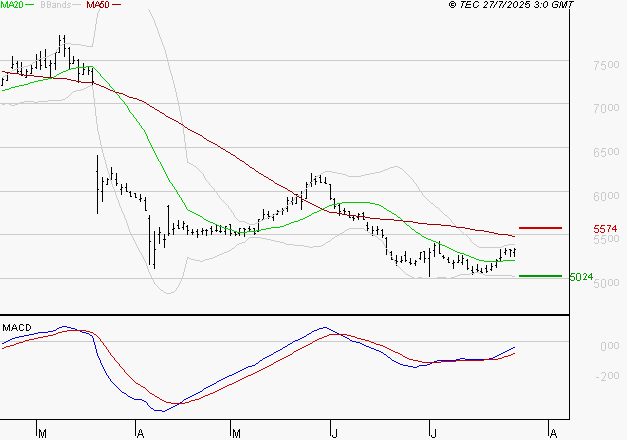
Task: Click the TEC 27/7/2025 timestamp text
Action: pos(511,4)
